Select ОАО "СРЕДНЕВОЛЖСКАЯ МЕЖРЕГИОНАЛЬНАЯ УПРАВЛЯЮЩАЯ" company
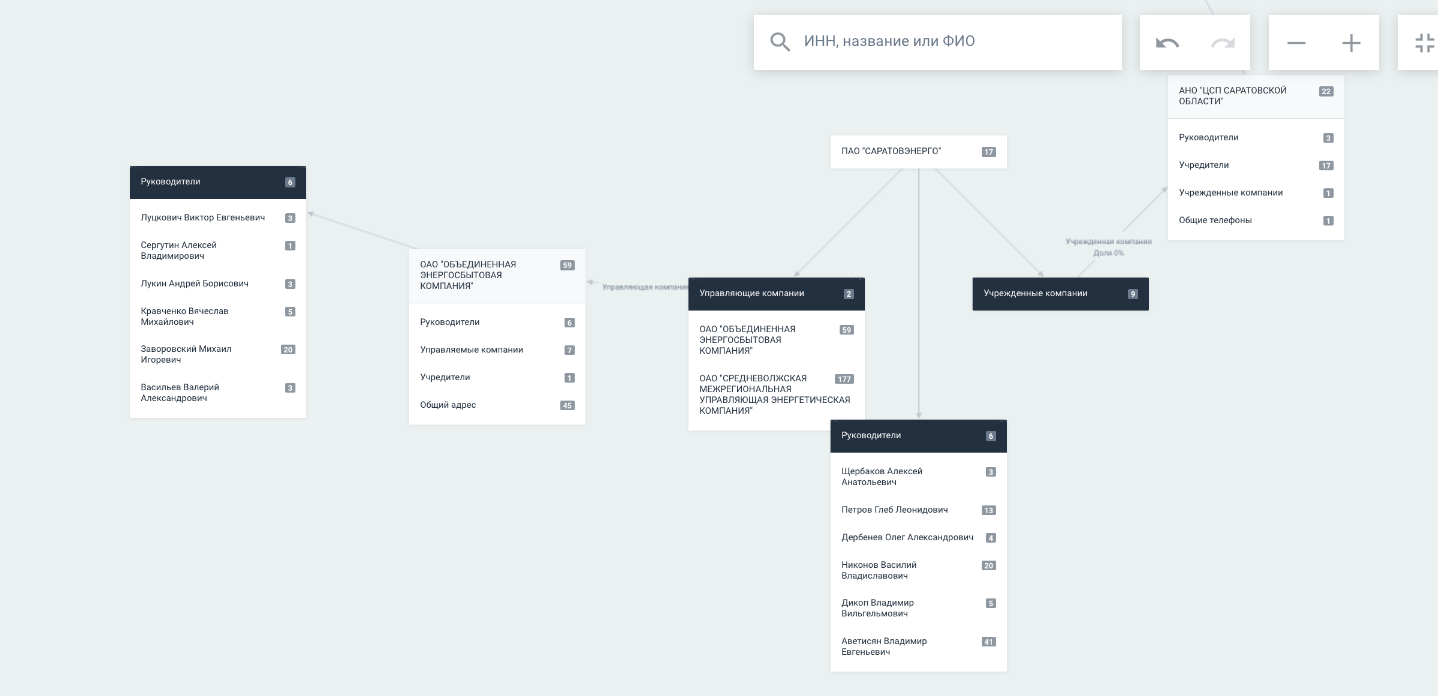This screenshot has height=696, width=1438. (x=776, y=395)
